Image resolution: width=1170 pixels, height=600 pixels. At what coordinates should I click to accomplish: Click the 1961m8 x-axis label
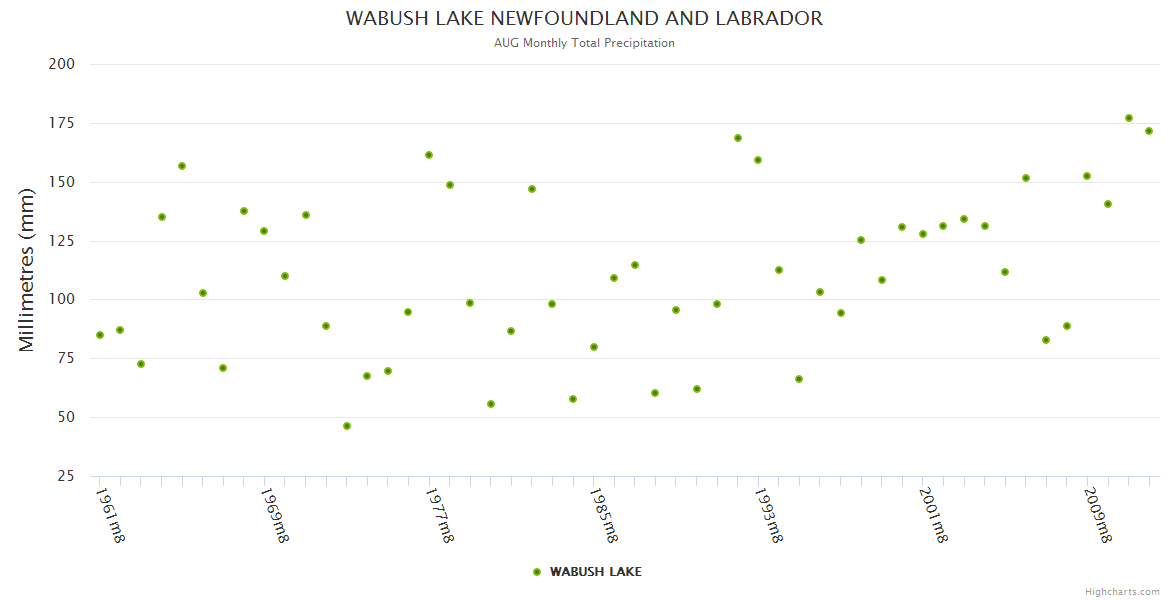(x=109, y=515)
